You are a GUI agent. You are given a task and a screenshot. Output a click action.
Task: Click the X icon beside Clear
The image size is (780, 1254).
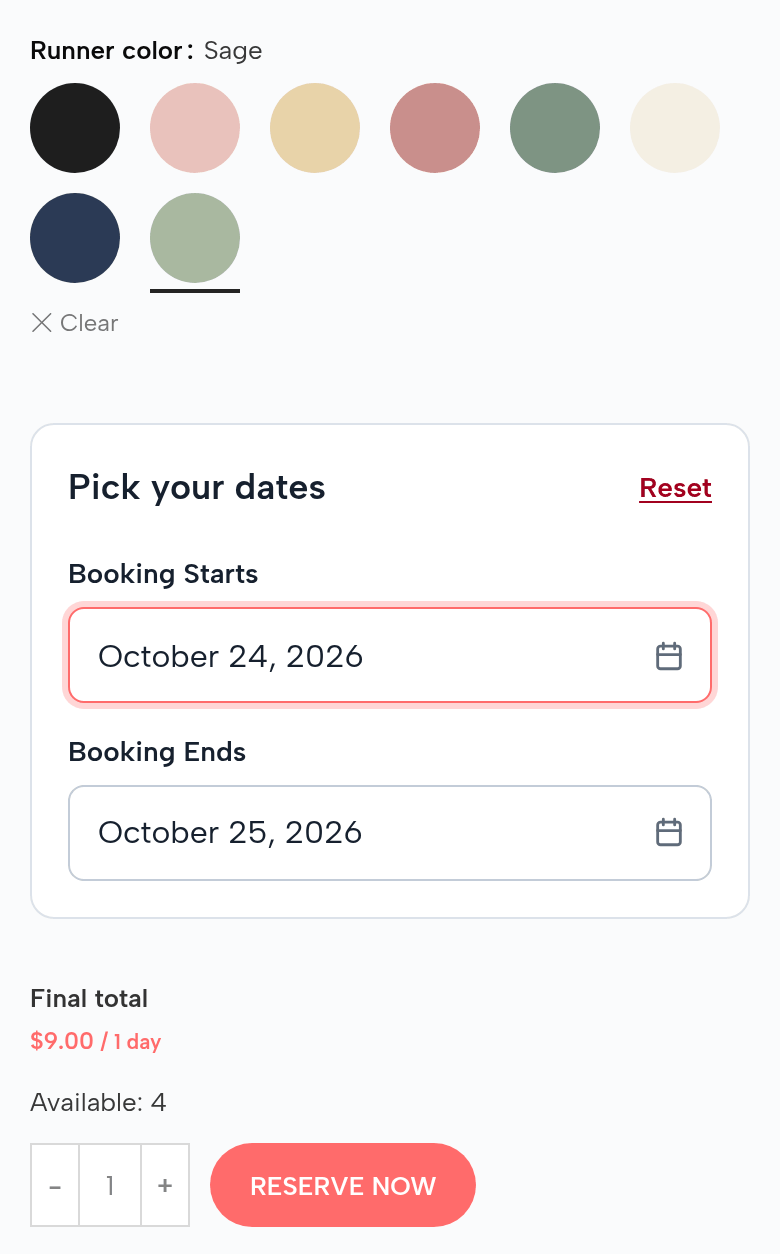41,322
